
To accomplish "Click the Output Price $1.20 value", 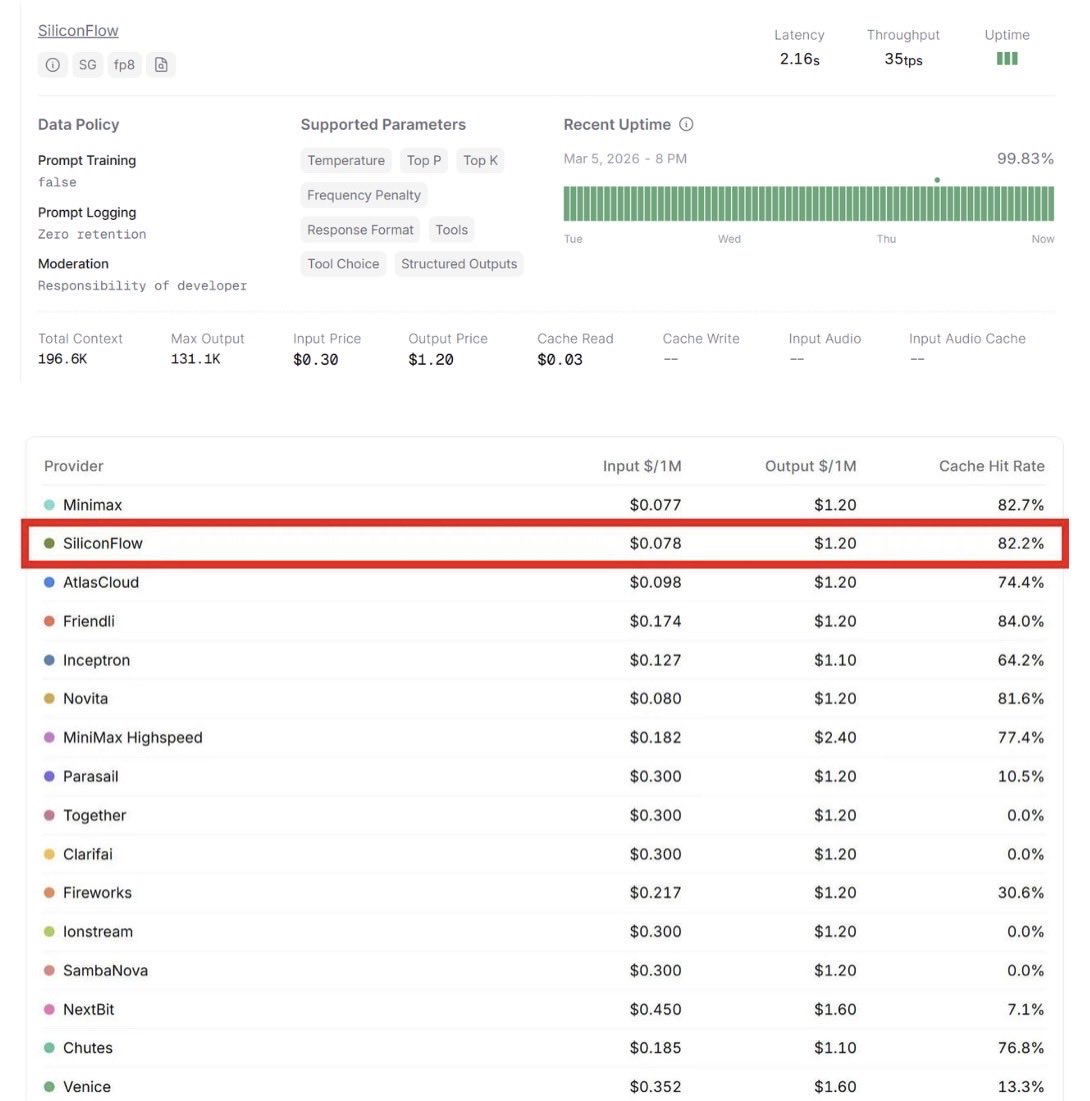I will pyautogui.click(x=431, y=360).
